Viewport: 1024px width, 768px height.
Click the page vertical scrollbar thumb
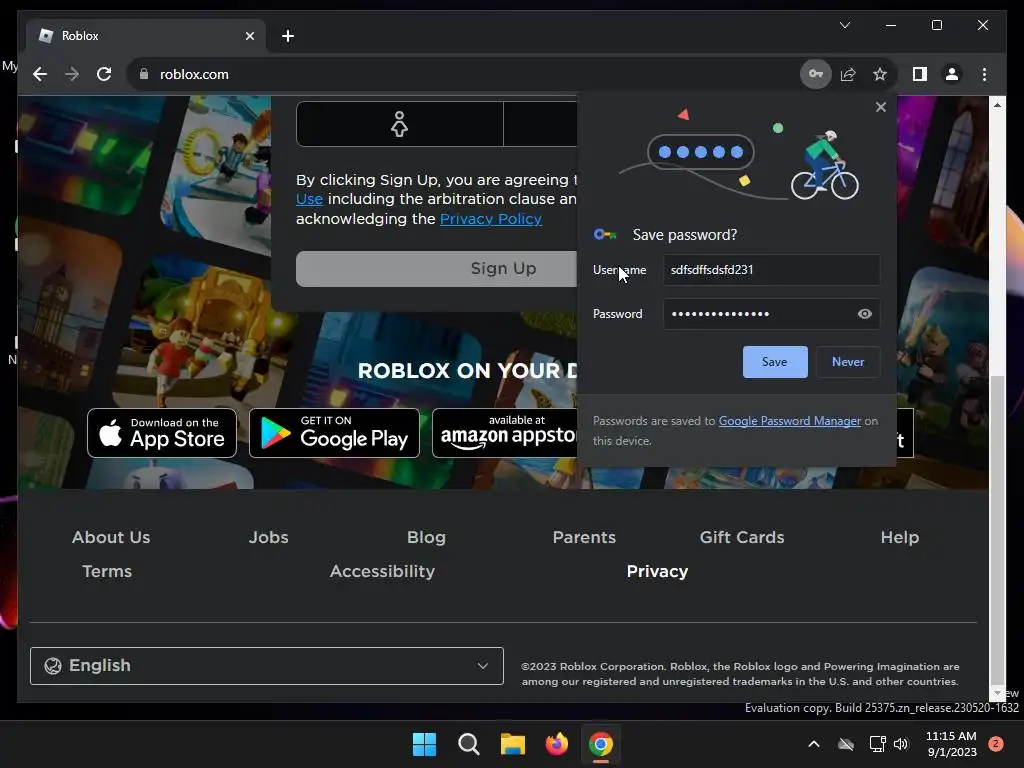tap(997, 528)
